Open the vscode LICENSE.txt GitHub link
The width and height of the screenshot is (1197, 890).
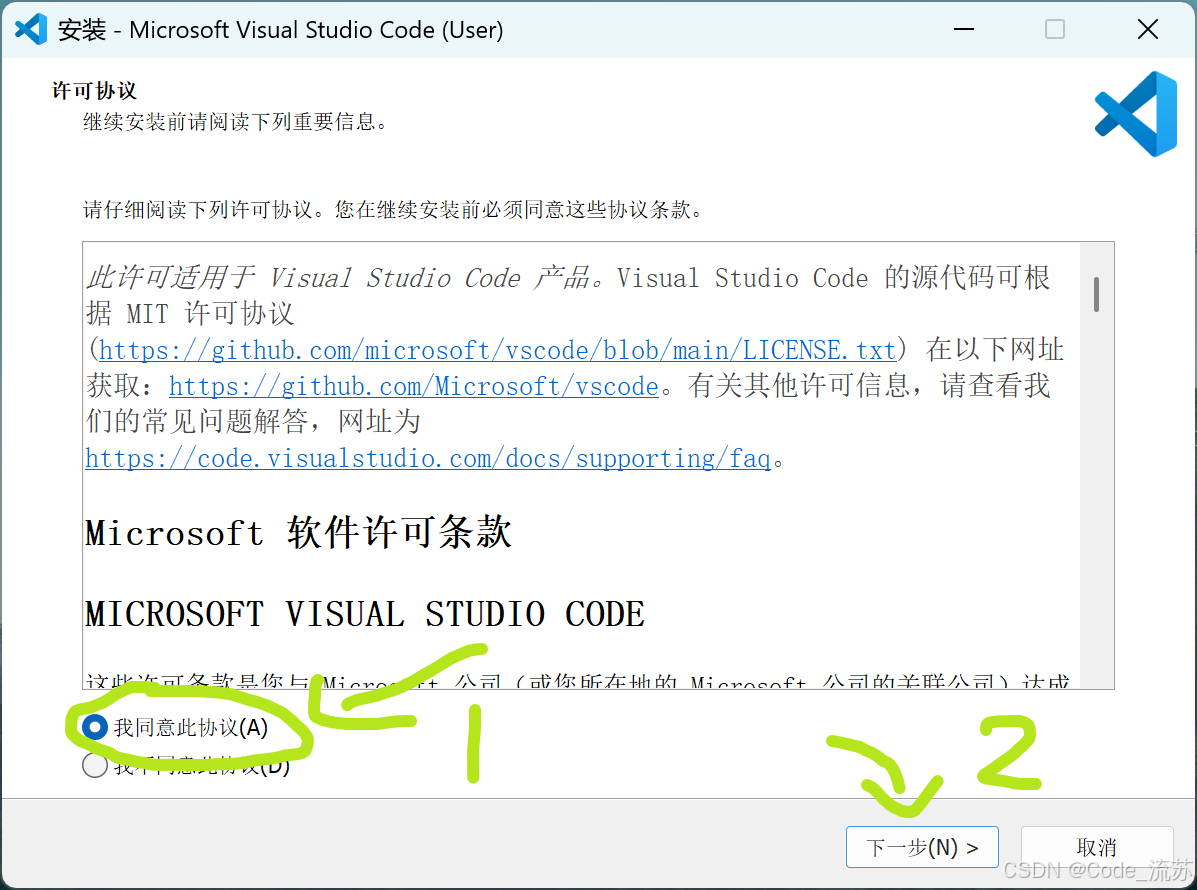click(x=497, y=350)
